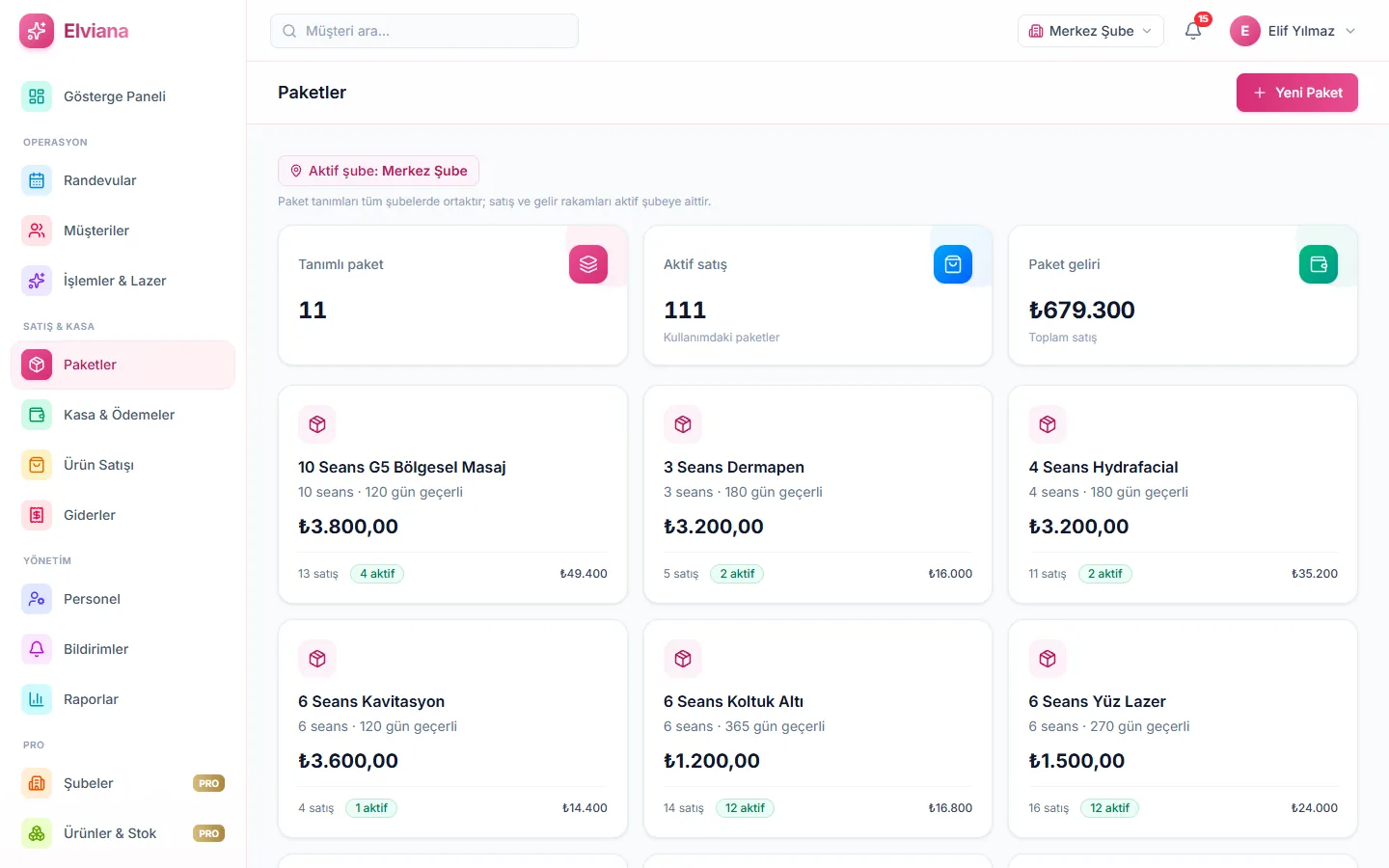Click the Gösterge Paneli sidebar icon
The width and height of the screenshot is (1389, 868).
(x=37, y=96)
